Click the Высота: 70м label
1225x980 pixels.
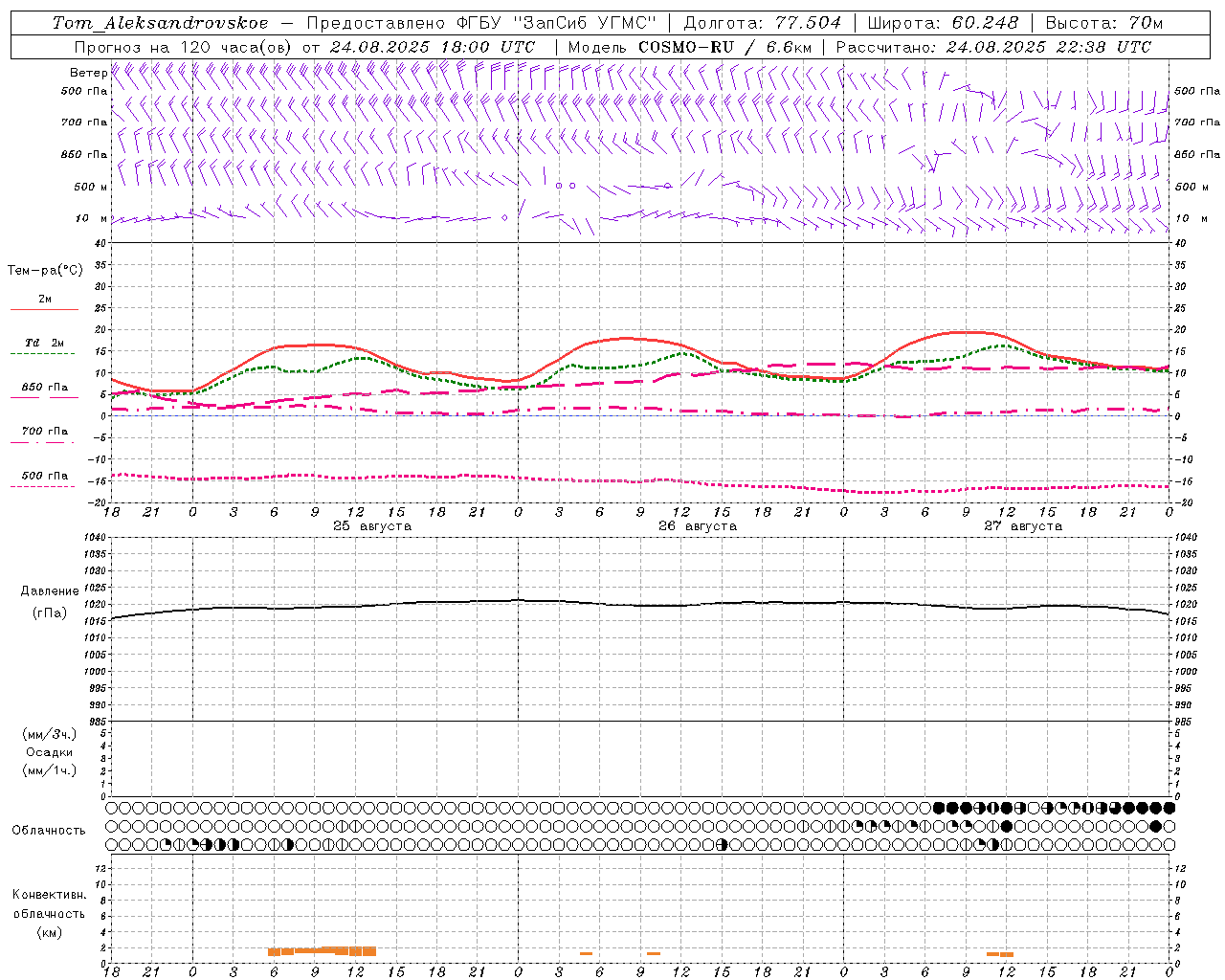click(1104, 23)
